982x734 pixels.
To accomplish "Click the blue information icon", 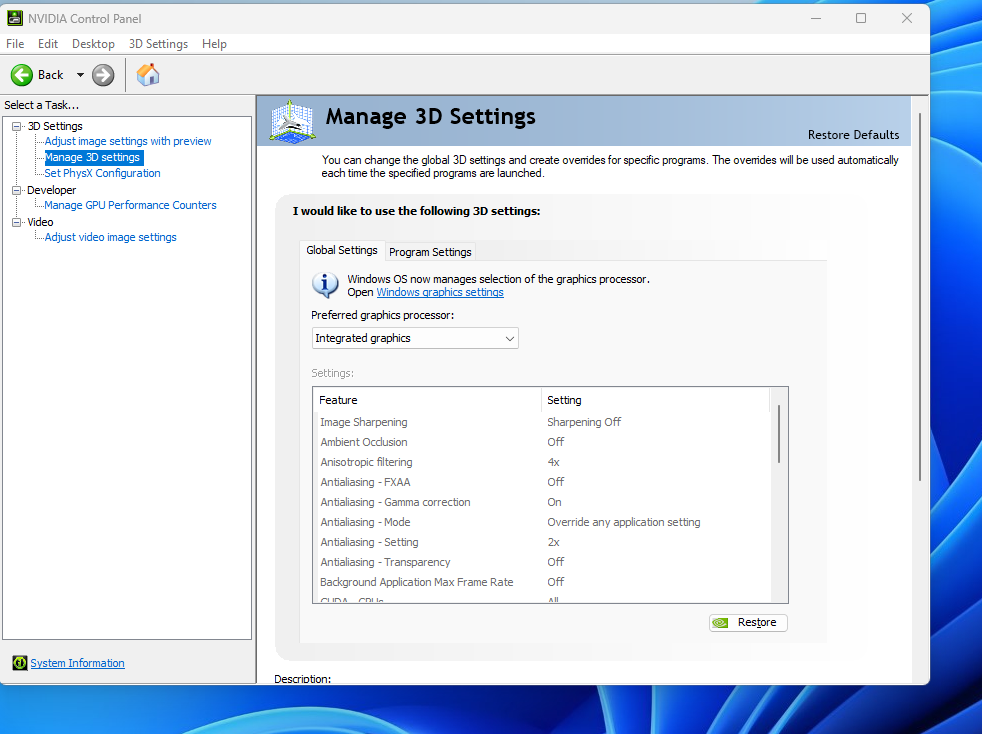I will [325, 285].
